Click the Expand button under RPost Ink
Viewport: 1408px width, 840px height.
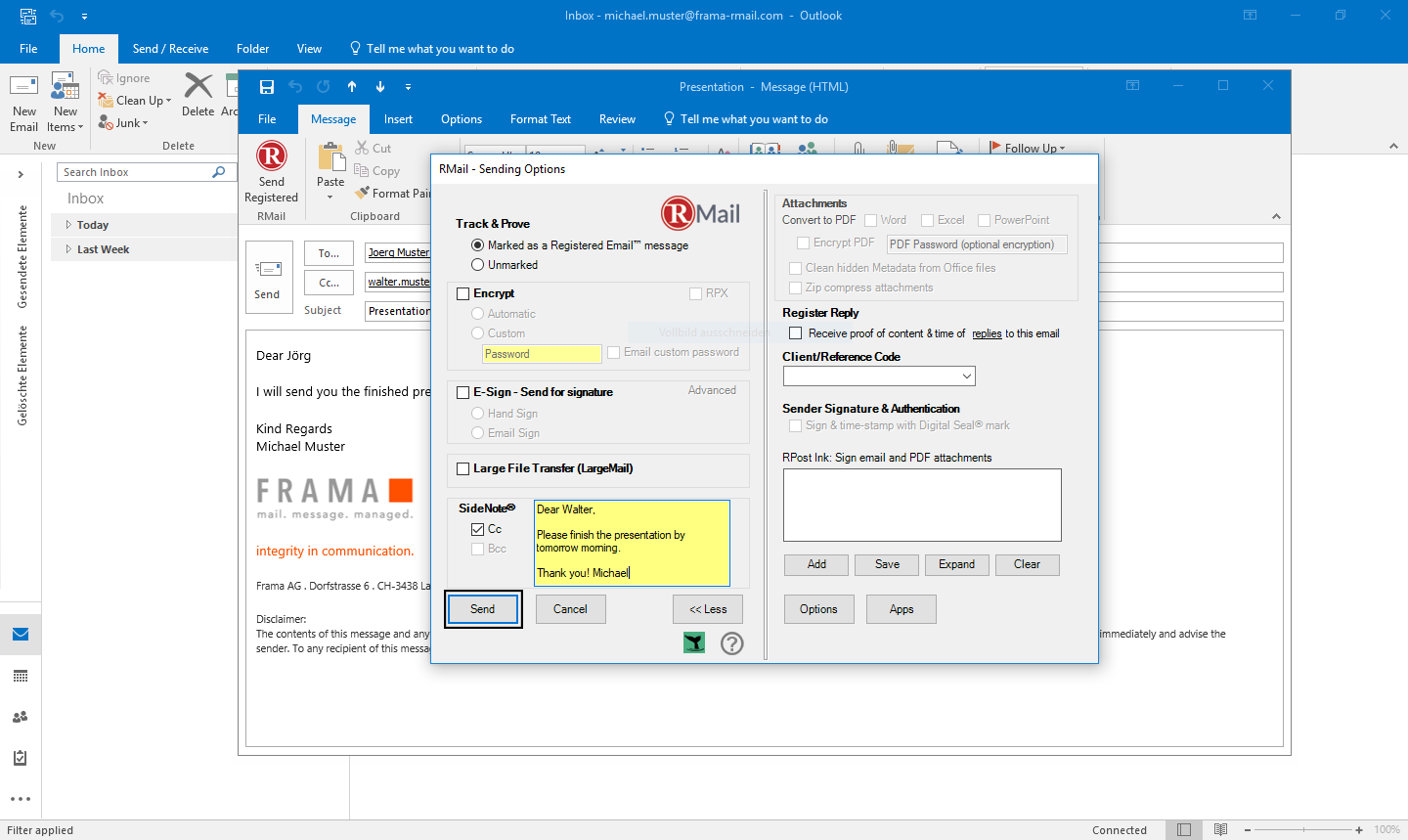[x=956, y=564]
